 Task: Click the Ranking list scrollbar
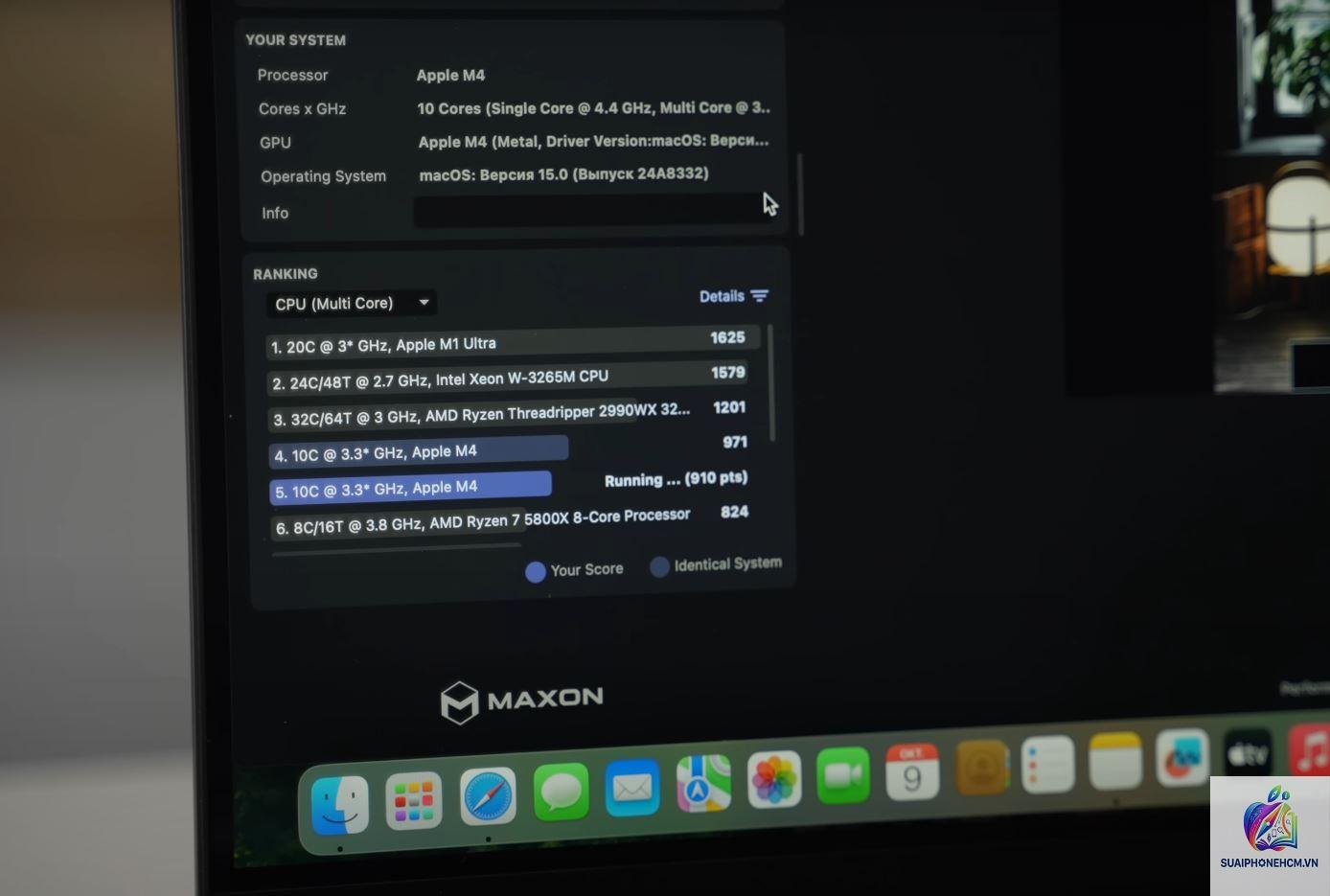pos(770,383)
